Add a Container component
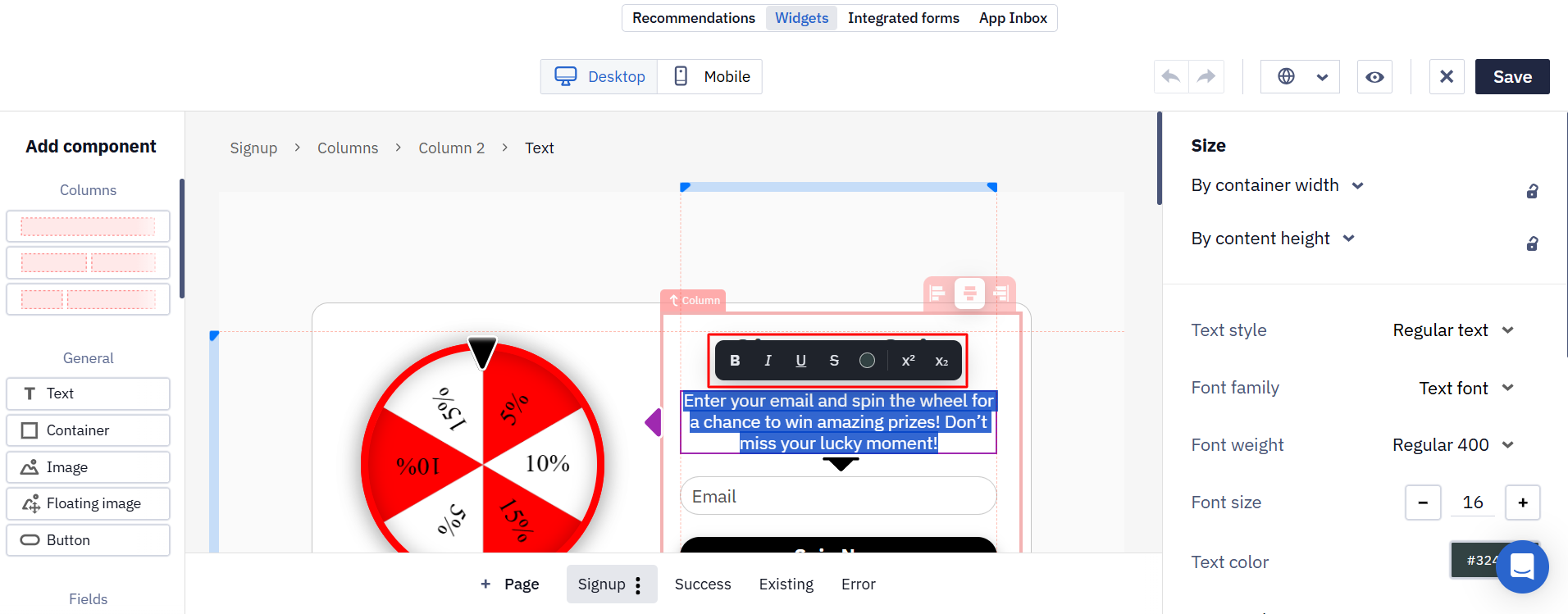This screenshot has height=614, width=1568. click(x=88, y=430)
